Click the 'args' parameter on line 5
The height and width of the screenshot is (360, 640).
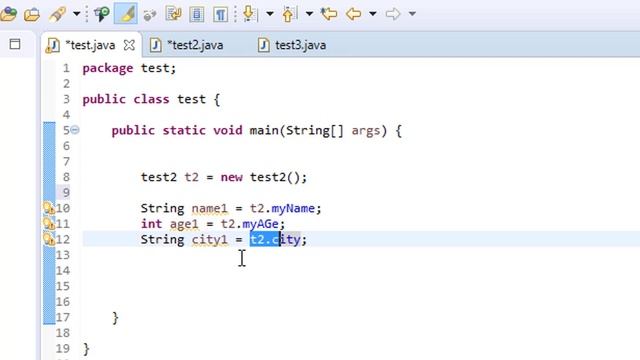pyautogui.click(x=366, y=131)
